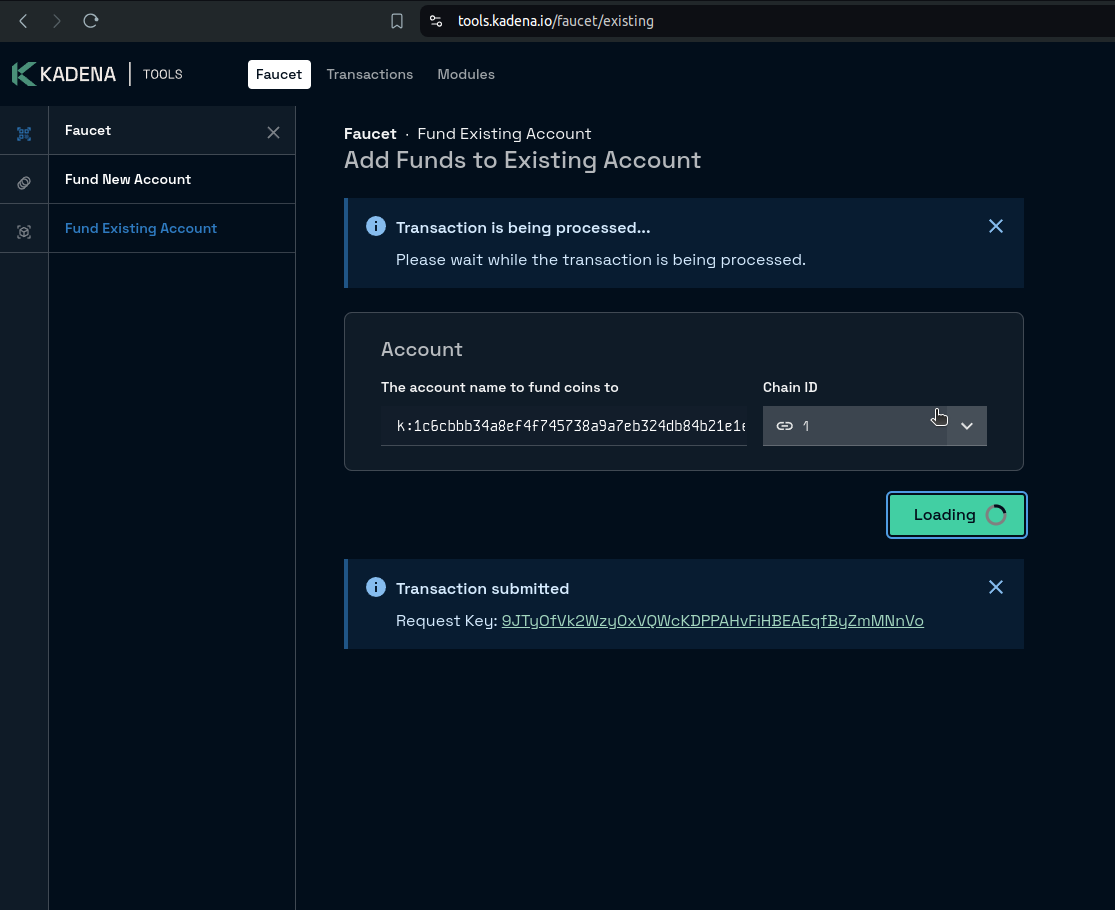Click the TOOLS label by the logo
Viewport: 1115px width, 910px height.
pyautogui.click(x=163, y=75)
